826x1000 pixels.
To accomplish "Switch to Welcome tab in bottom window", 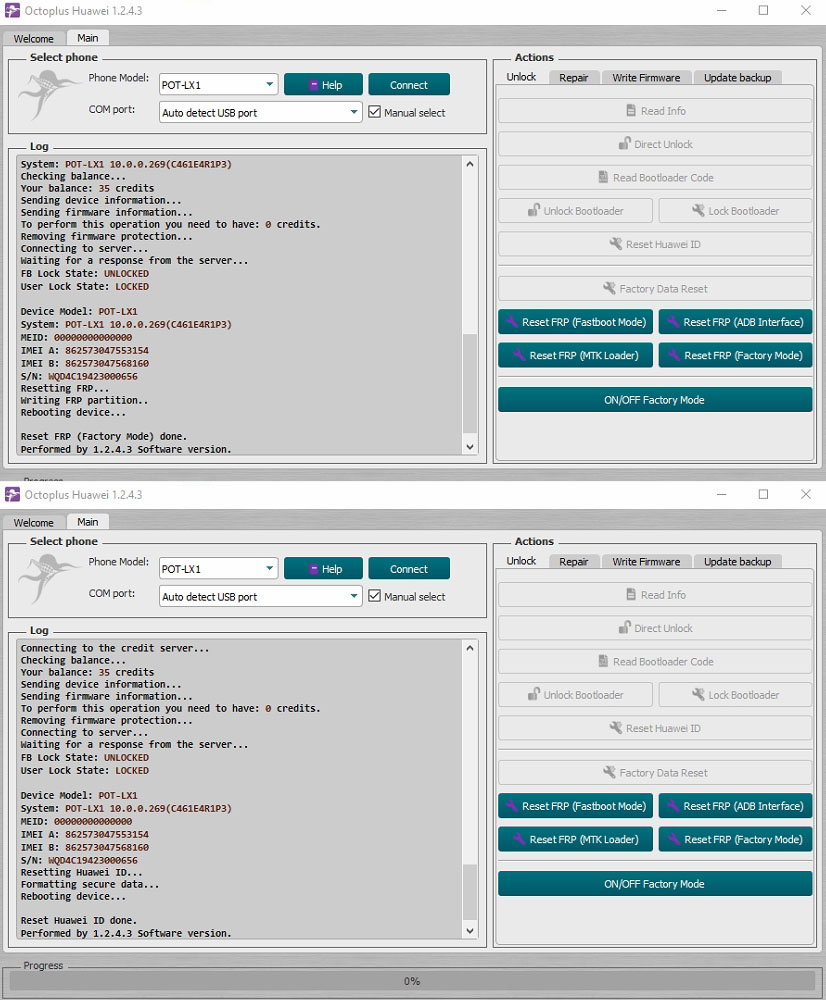I will [x=34, y=523].
